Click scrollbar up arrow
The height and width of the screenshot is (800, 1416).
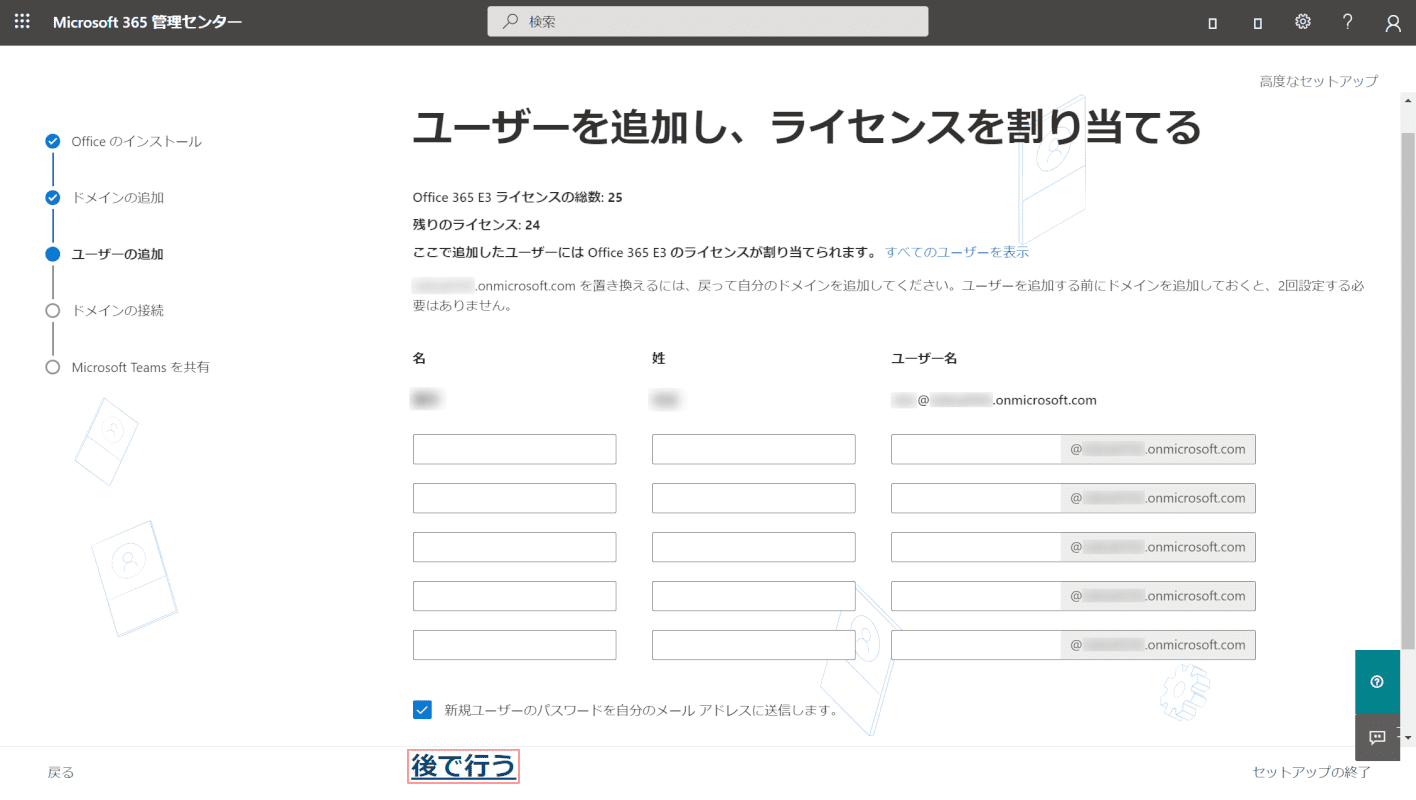point(1408,100)
